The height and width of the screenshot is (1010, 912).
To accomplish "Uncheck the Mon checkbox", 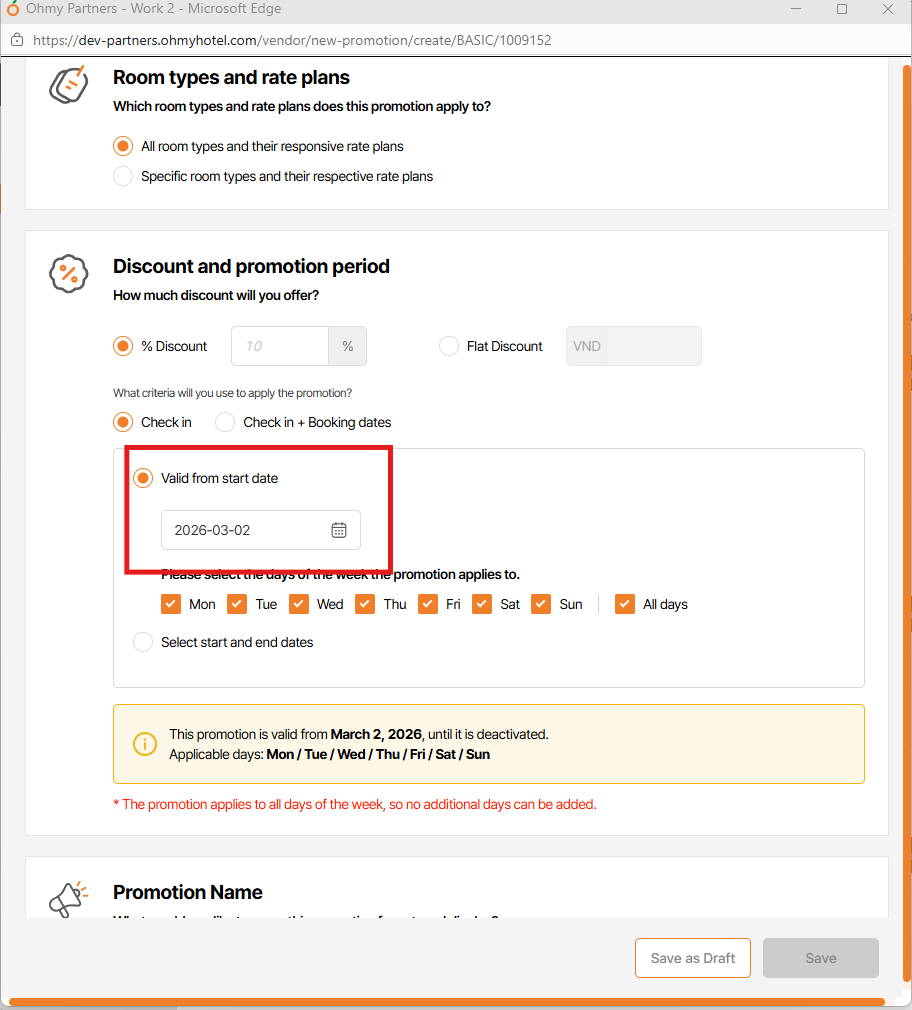I will click(x=171, y=604).
